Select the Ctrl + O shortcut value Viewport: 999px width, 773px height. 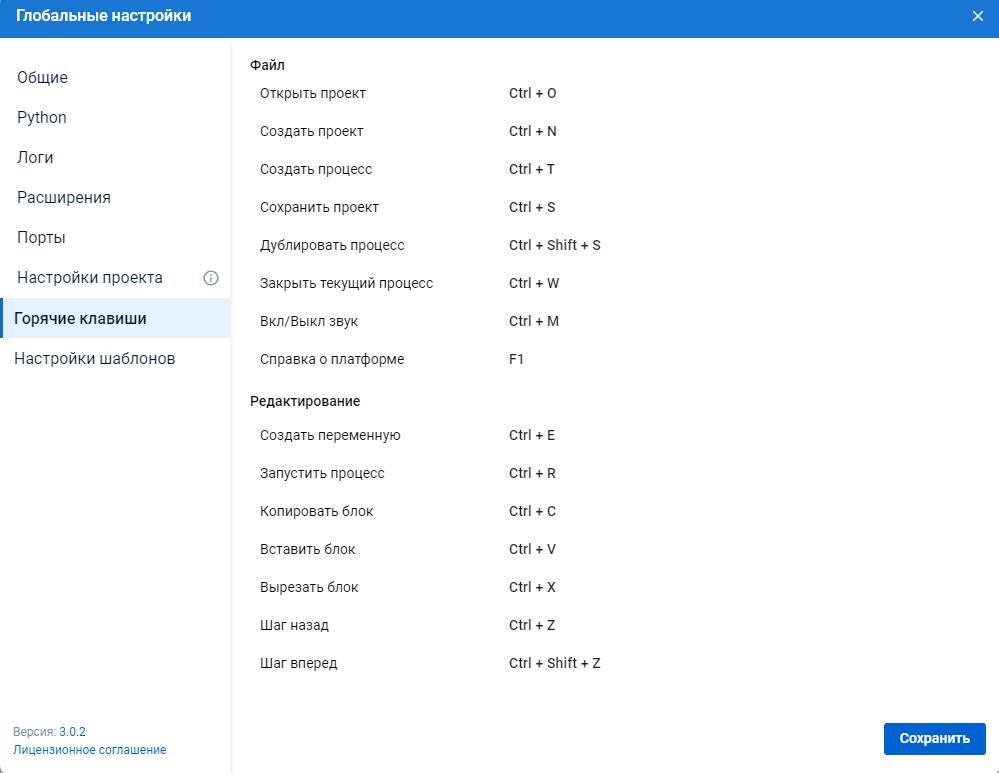(x=533, y=93)
